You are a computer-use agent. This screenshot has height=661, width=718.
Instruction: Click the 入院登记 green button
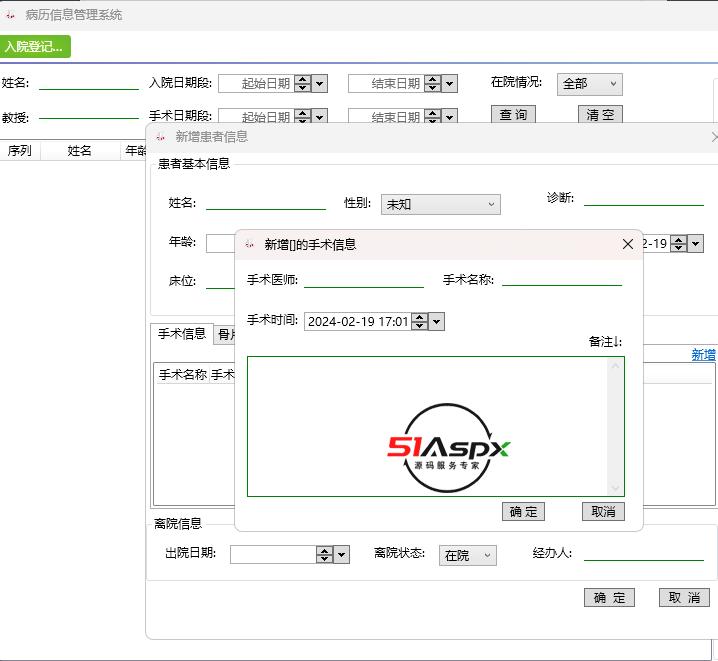[35, 46]
